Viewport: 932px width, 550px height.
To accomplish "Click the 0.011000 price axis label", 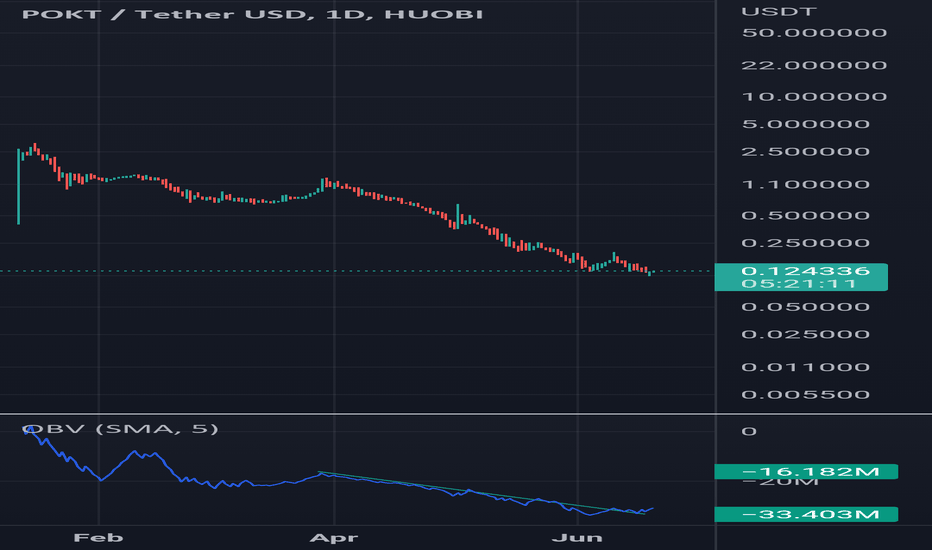I will click(x=805, y=367).
